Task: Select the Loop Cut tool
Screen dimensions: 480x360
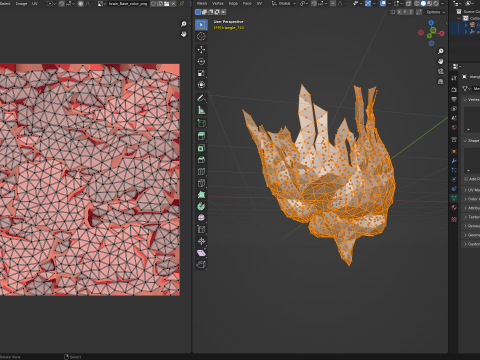Action: click(x=201, y=171)
